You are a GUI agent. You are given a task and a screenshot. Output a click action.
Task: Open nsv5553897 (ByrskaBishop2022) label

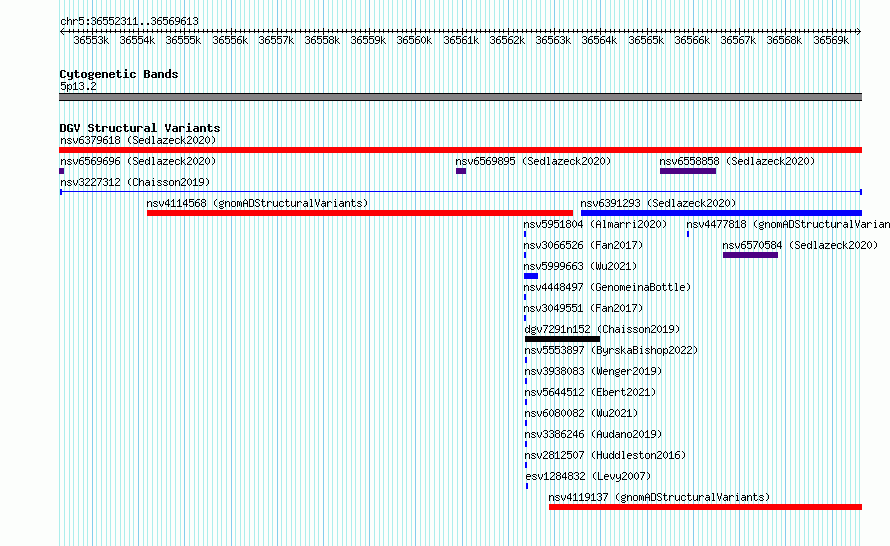(x=611, y=350)
